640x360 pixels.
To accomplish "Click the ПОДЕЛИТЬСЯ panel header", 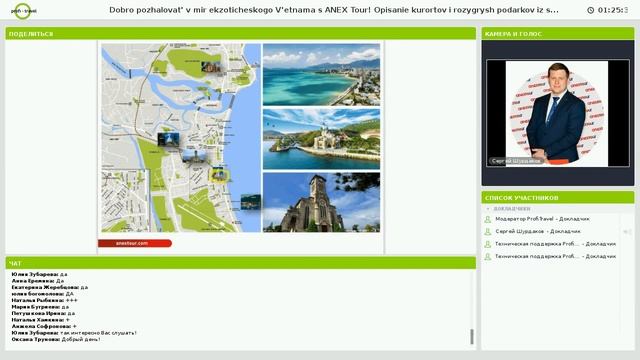I will 240,34.
